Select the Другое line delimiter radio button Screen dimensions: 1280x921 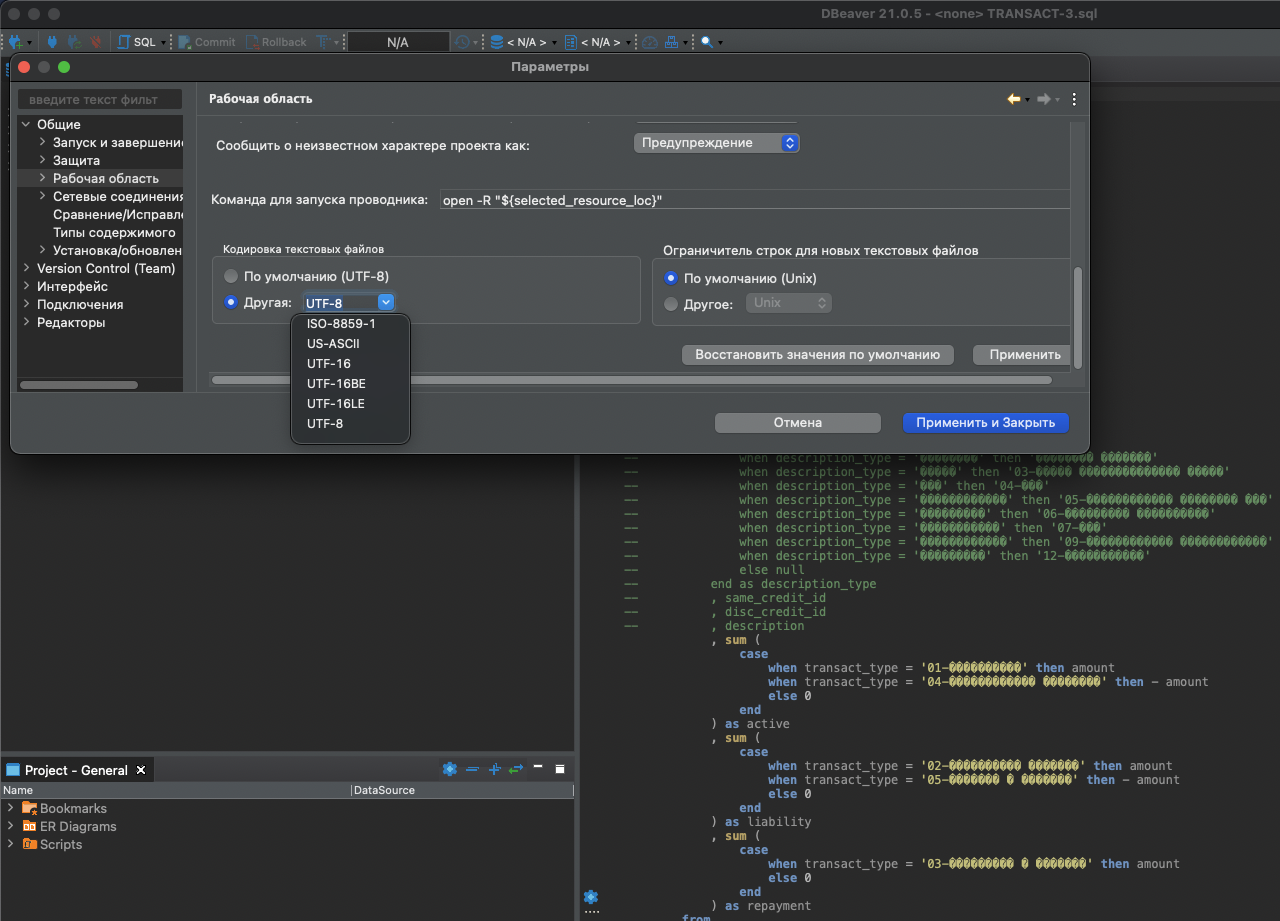tap(670, 303)
